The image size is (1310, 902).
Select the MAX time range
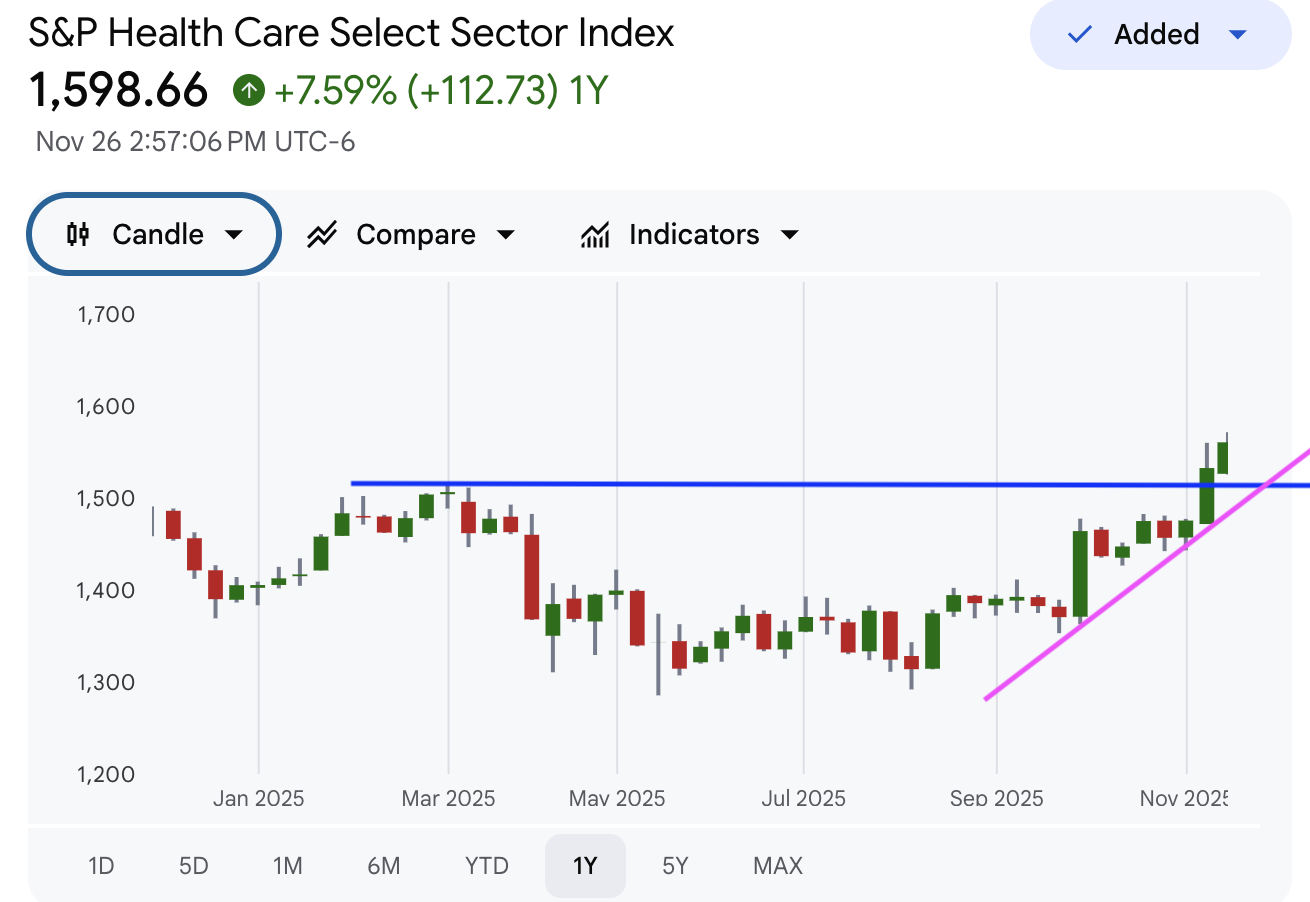pos(778,865)
